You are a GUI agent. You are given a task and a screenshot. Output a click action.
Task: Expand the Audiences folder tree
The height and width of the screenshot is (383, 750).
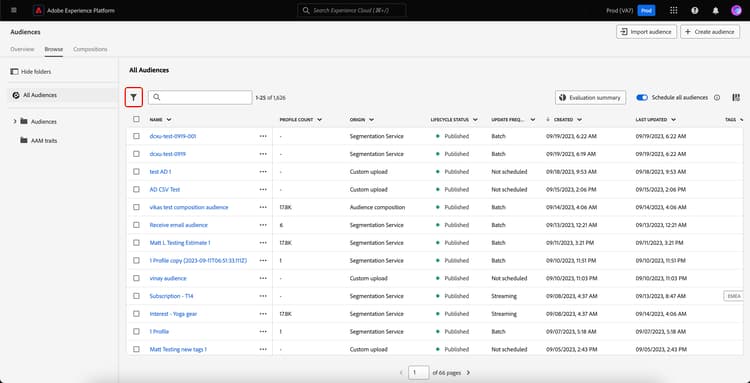pyautogui.click(x=15, y=122)
